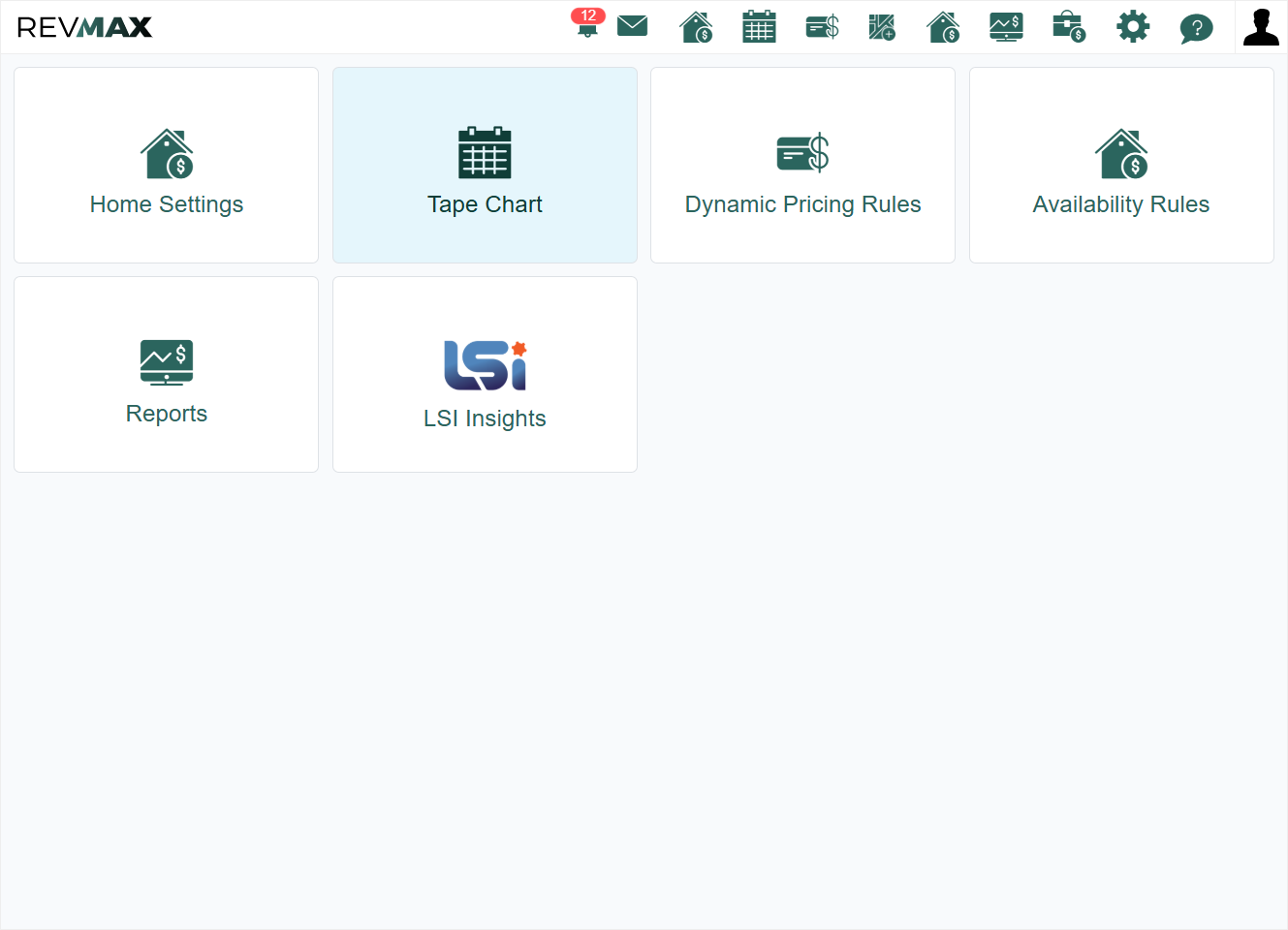Open the Reports card
The image size is (1288, 930).
point(167,374)
